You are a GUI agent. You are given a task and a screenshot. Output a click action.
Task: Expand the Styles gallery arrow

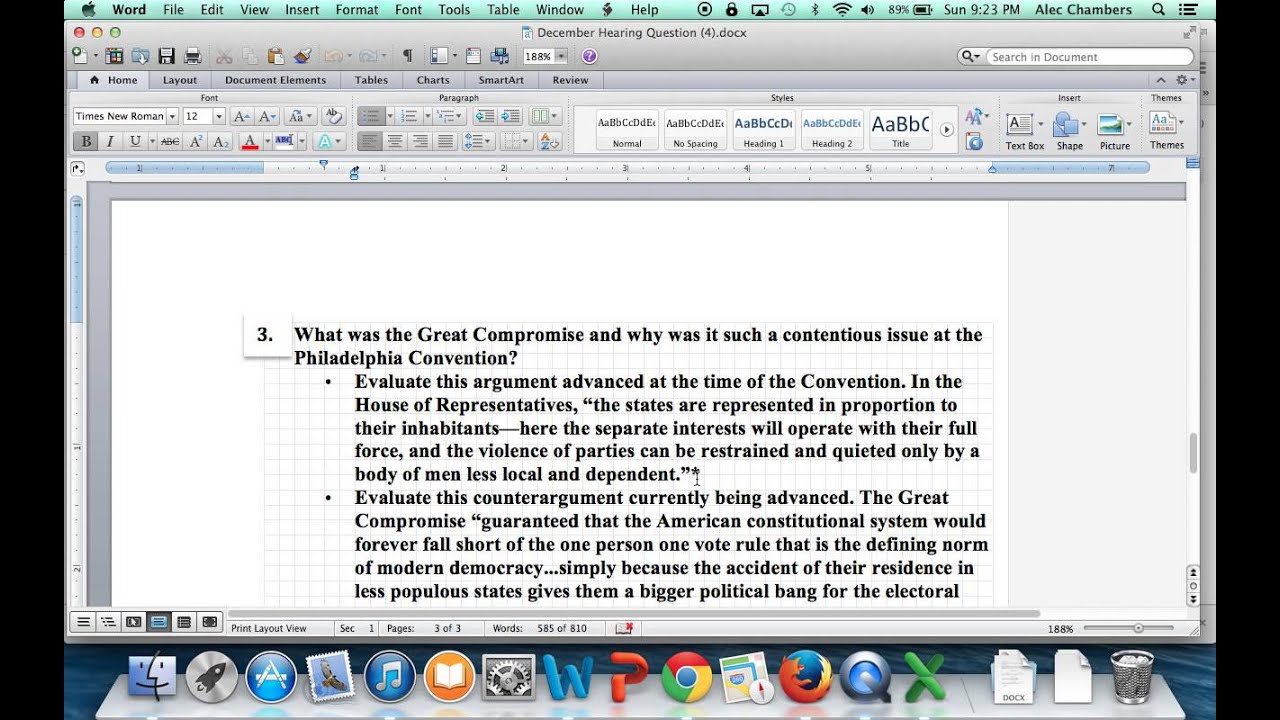point(946,130)
